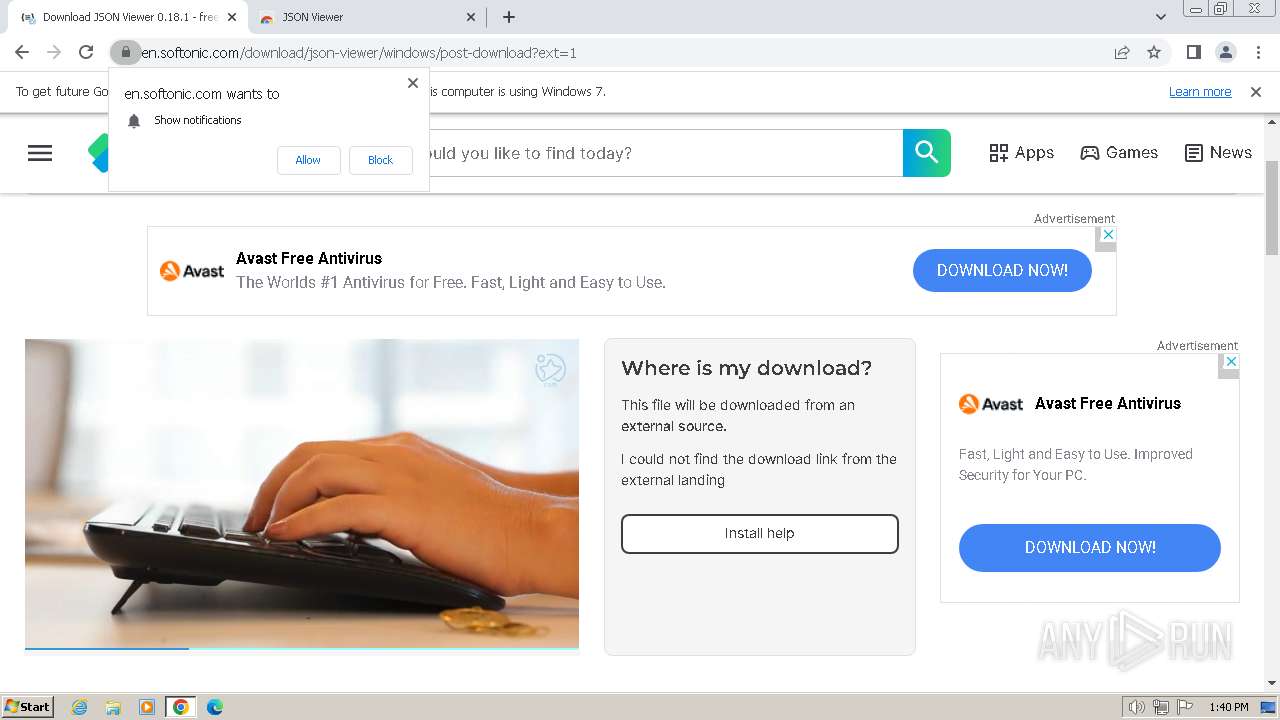Click Avast Free Antivirus top banner title
The width and height of the screenshot is (1280, 720).
pyautogui.click(x=309, y=259)
